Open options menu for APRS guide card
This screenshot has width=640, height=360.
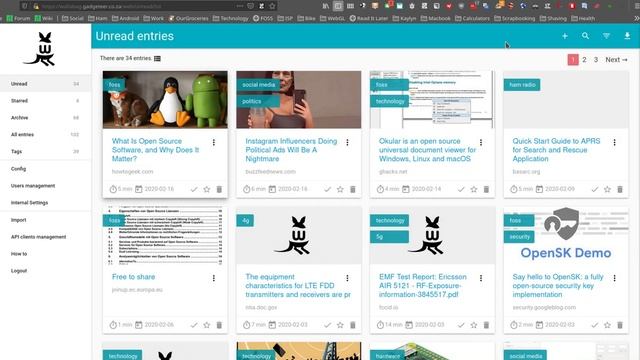coord(614,142)
